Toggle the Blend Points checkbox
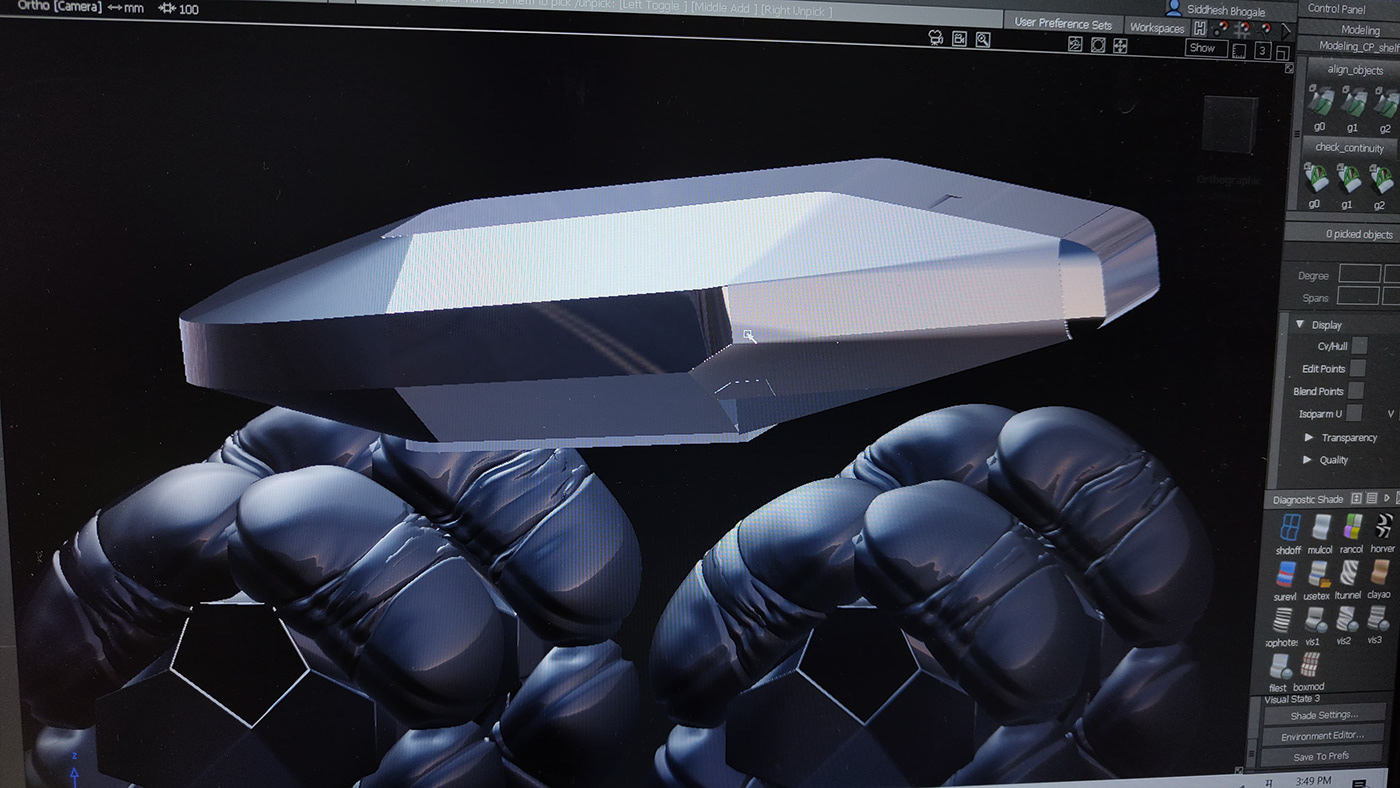Screen dimensions: 1400x788 click(1356, 391)
